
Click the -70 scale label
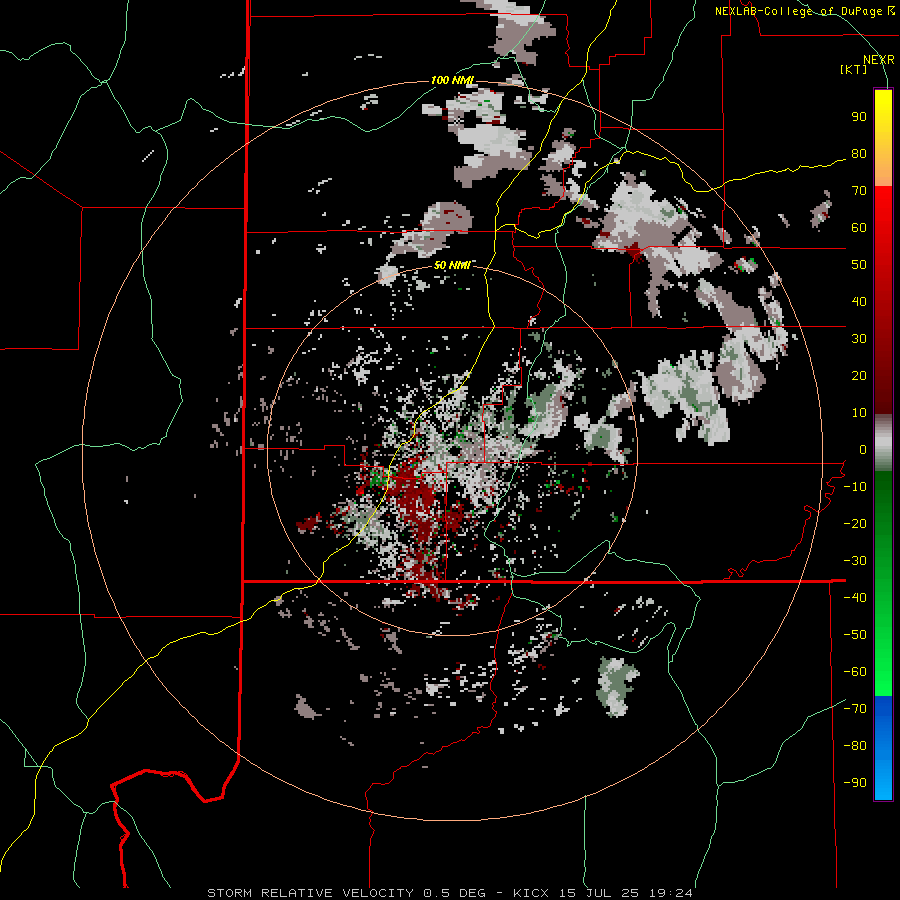click(855, 709)
